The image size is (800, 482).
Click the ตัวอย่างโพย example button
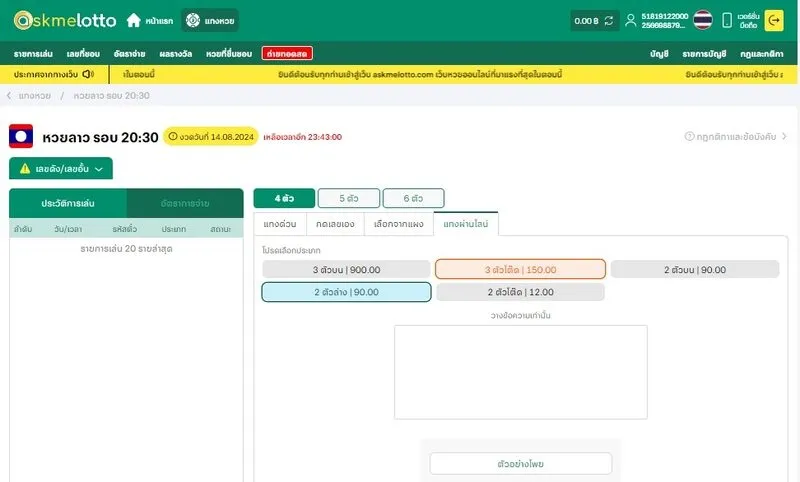[520, 464]
